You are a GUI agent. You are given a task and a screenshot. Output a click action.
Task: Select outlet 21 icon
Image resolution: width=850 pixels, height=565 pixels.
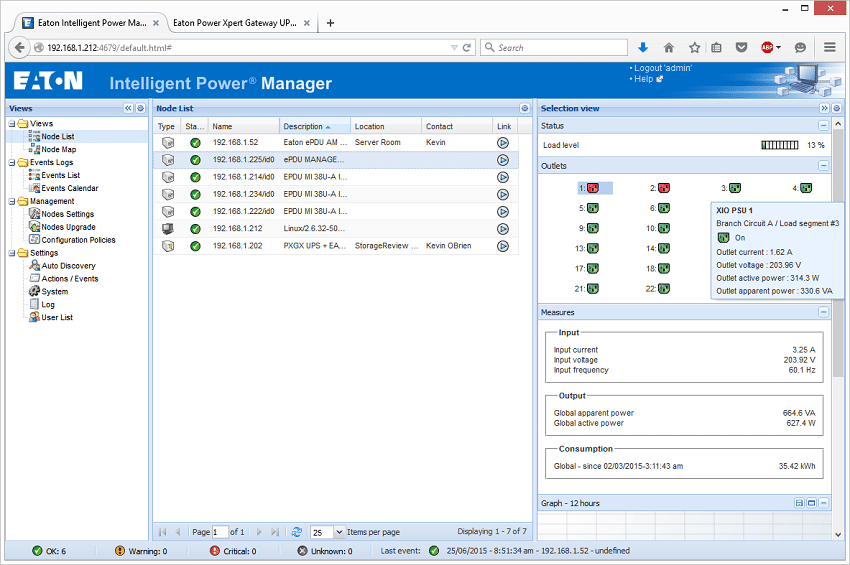[x=593, y=288]
